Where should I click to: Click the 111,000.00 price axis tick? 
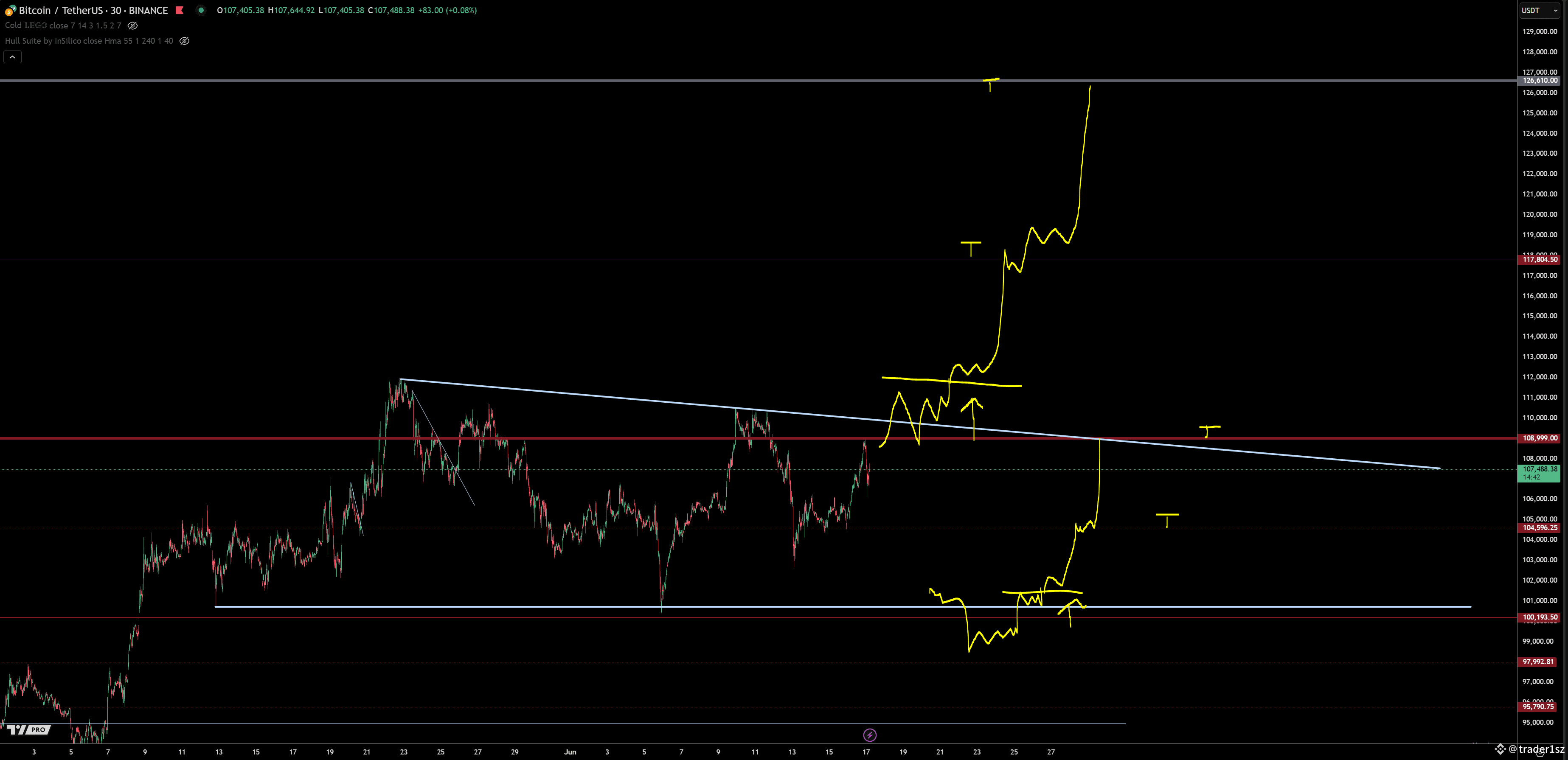pos(1540,397)
